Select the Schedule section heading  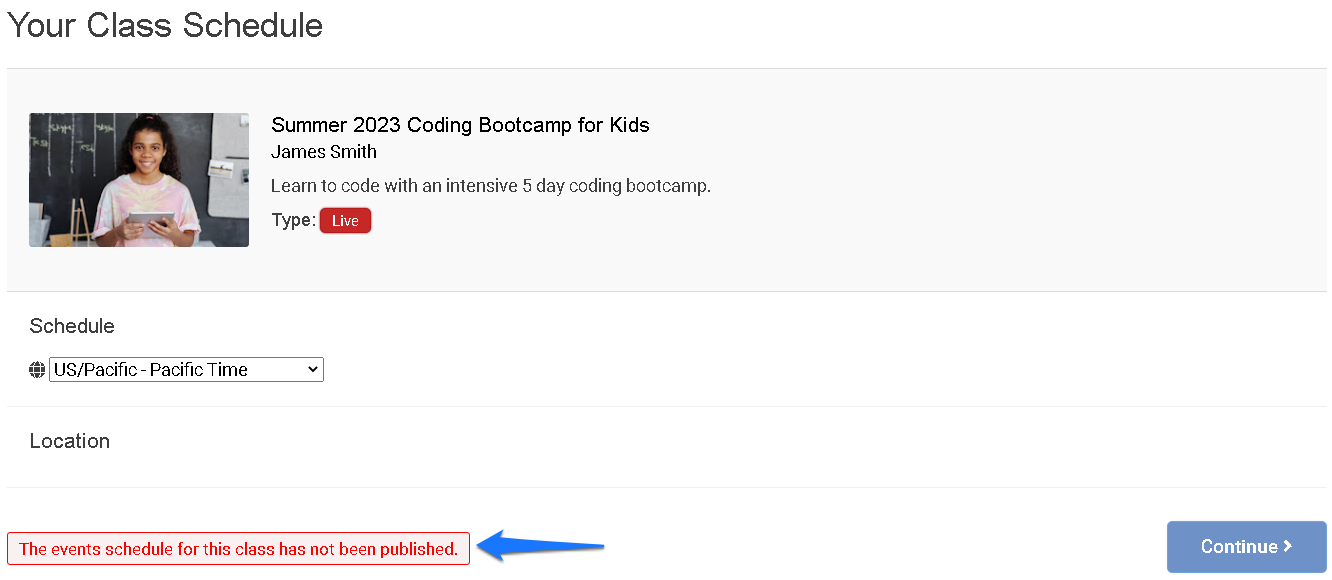(72, 326)
